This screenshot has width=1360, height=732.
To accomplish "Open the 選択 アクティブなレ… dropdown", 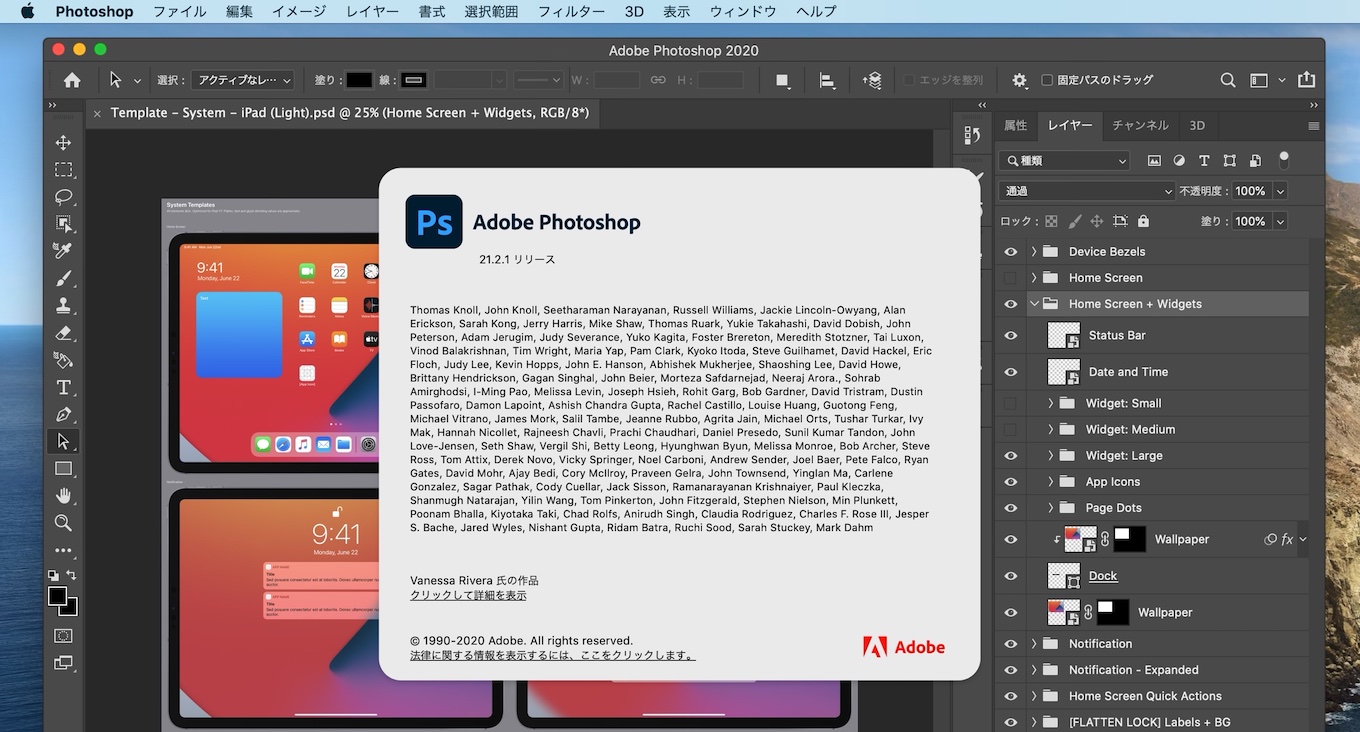I will pos(243,80).
